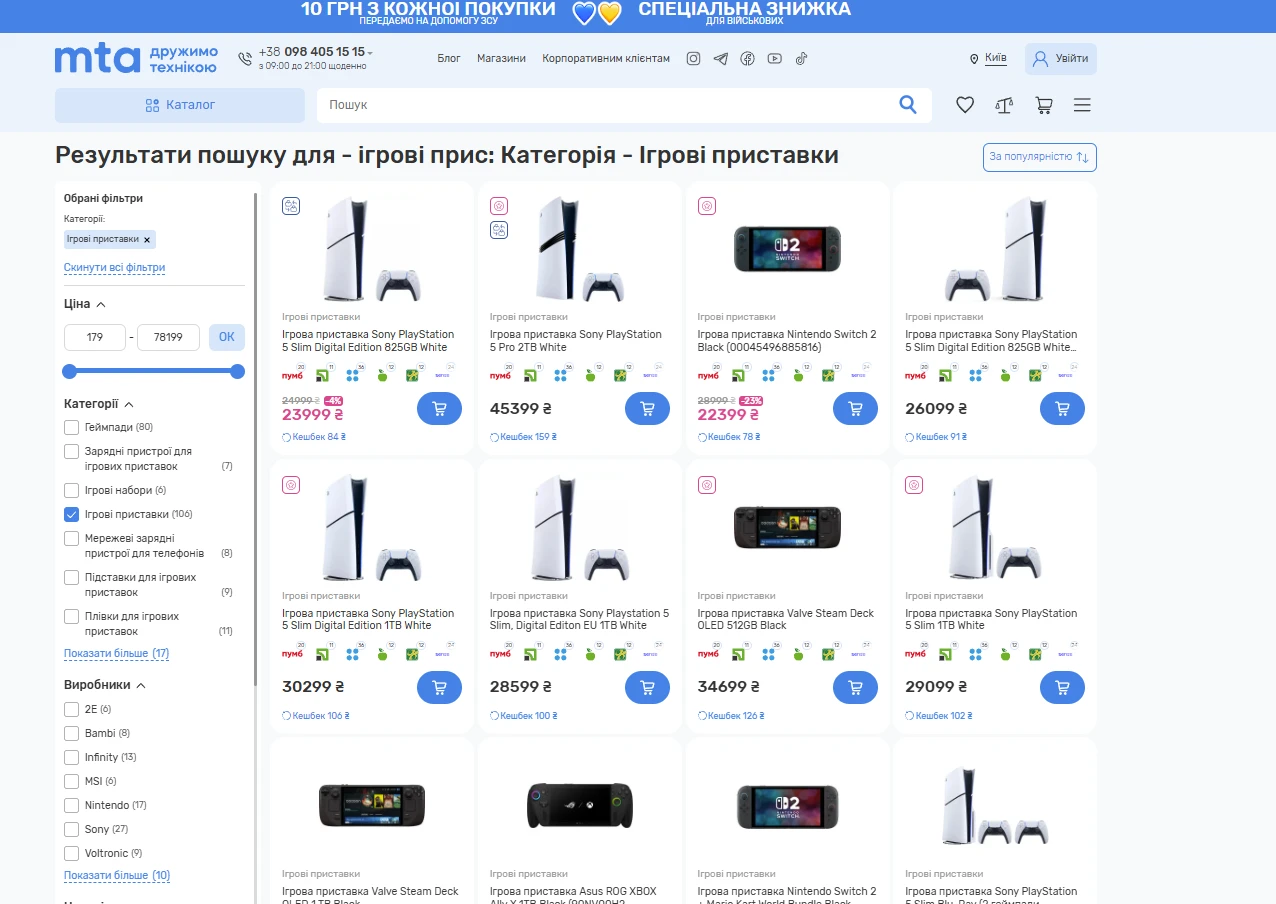Click the Увійти login button

1061,59
